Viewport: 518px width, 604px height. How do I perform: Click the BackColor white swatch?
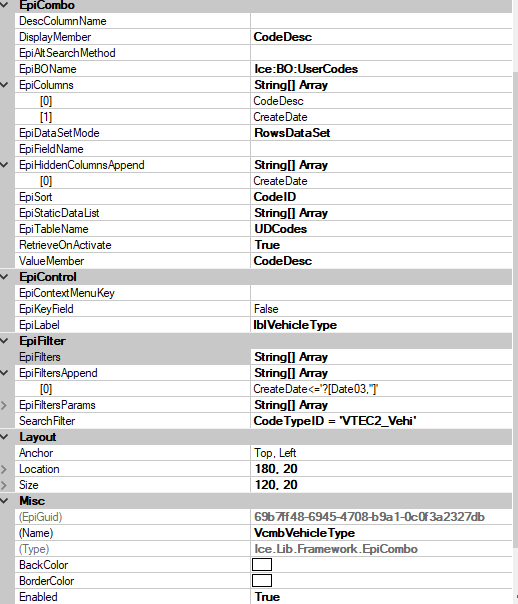[x=262, y=565]
